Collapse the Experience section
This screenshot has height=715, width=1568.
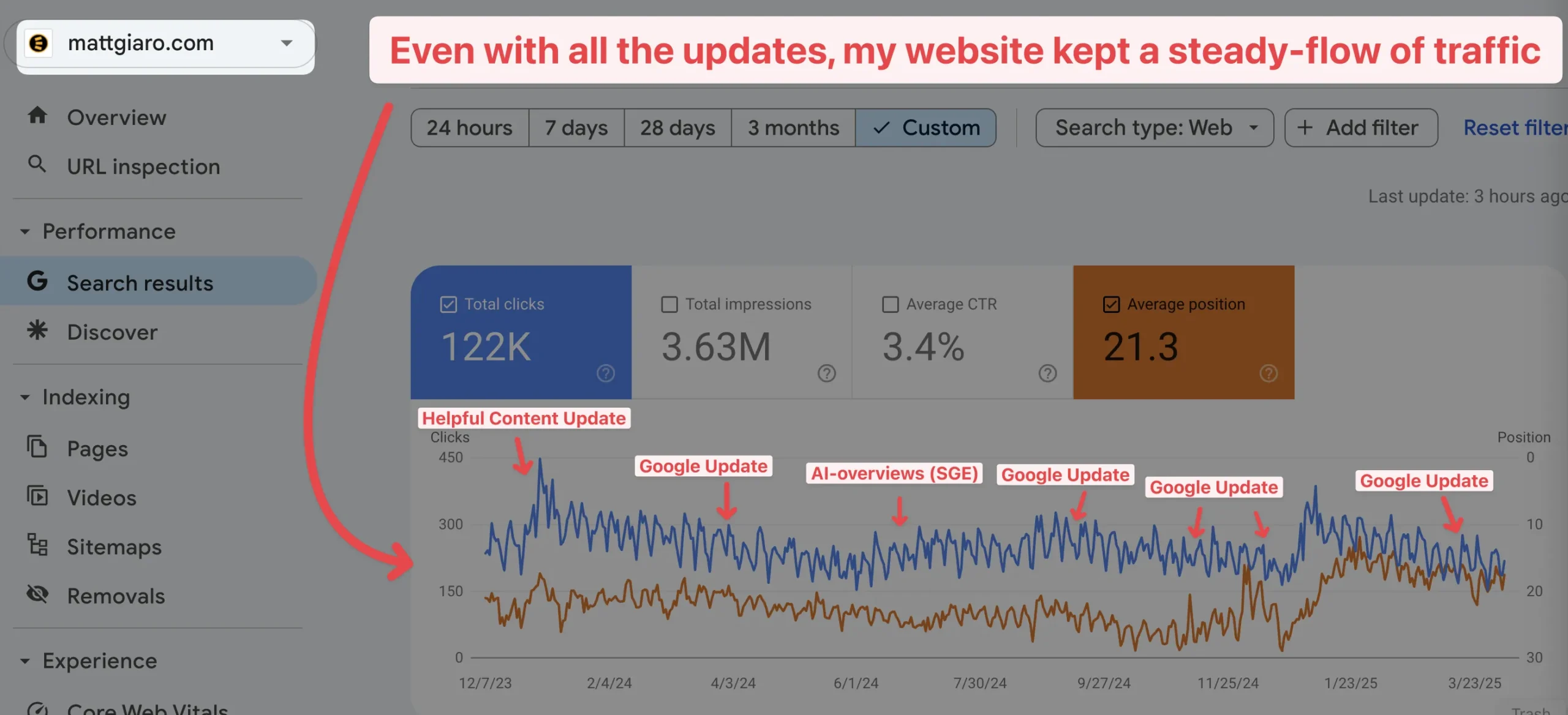(25, 661)
